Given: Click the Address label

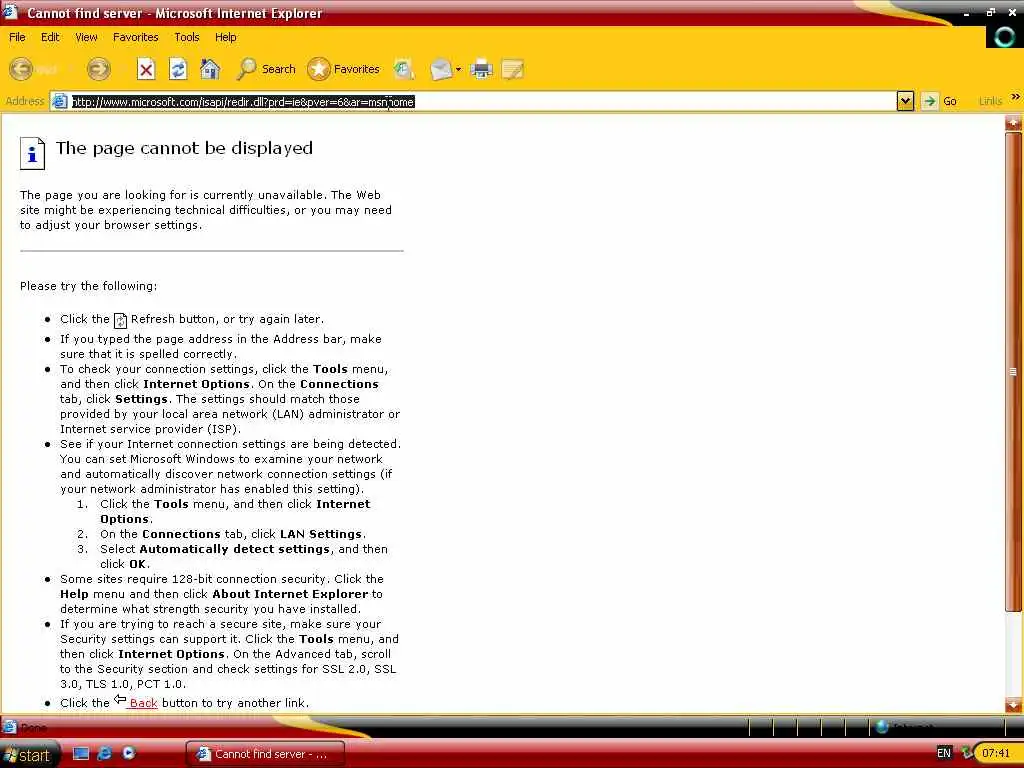Looking at the screenshot, I should click(24, 101).
